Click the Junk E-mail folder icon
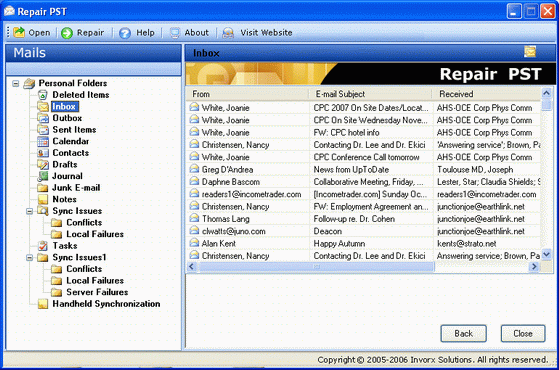This screenshot has height=370, width=559. point(43,188)
